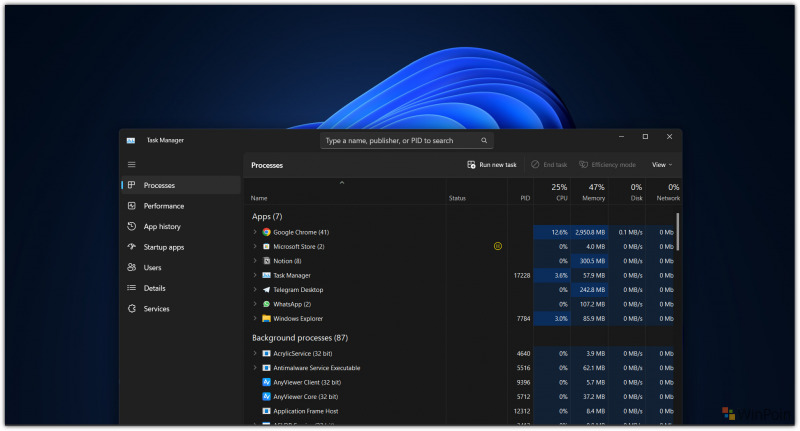Click the AcrylicService process icon
The image size is (800, 431).
click(x=266, y=353)
